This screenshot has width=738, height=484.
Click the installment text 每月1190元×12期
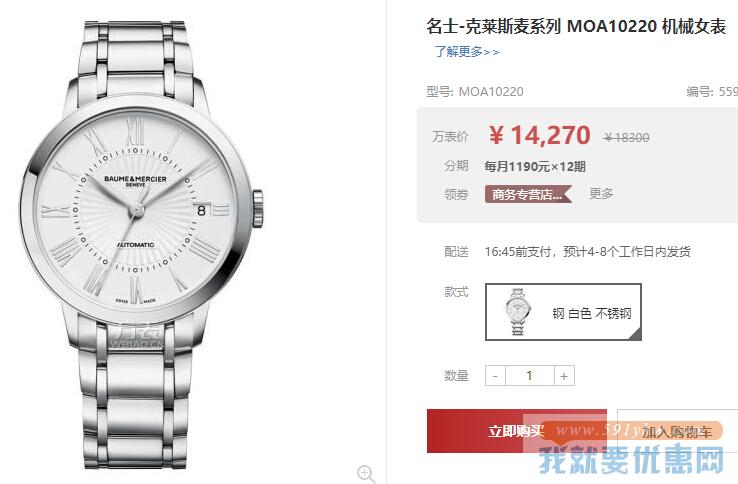535,166
